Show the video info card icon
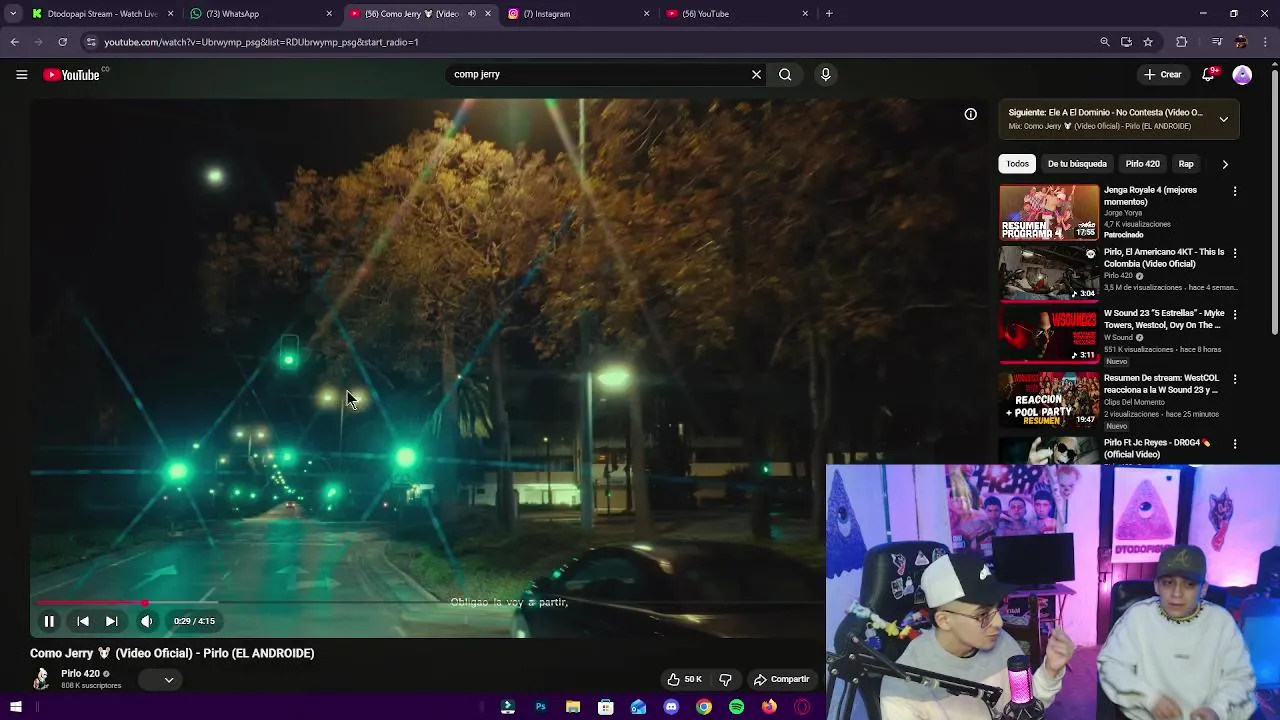 pyautogui.click(x=970, y=114)
